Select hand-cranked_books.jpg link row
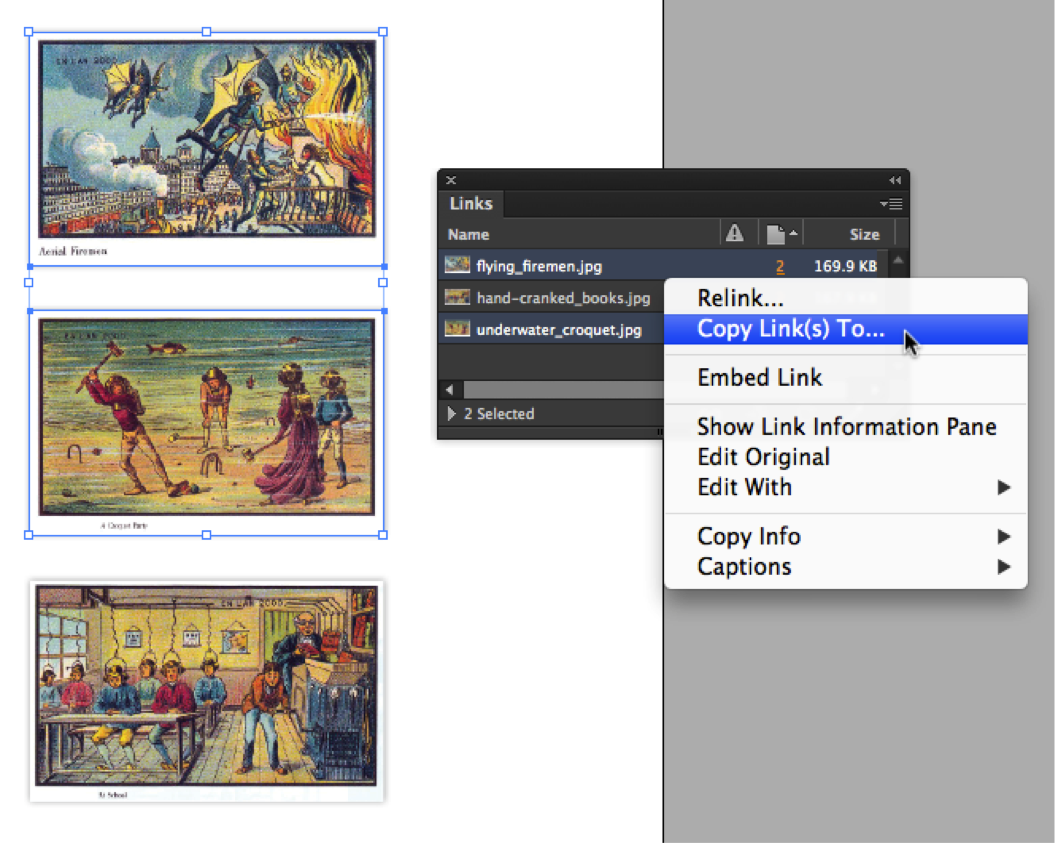Image resolution: width=1055 pixels, height=843 pixels. point(551,297)
